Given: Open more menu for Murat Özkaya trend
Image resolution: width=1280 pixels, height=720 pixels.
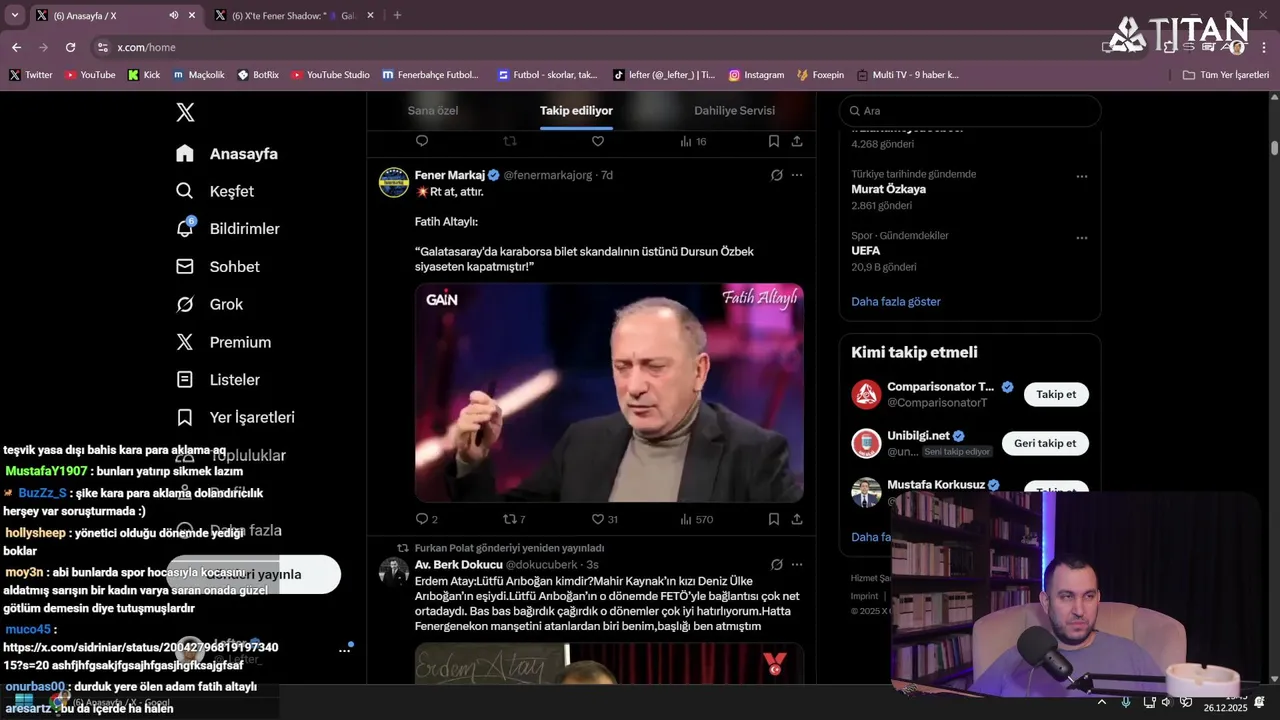Looking at the screenshot, I should coord(1081,176).
